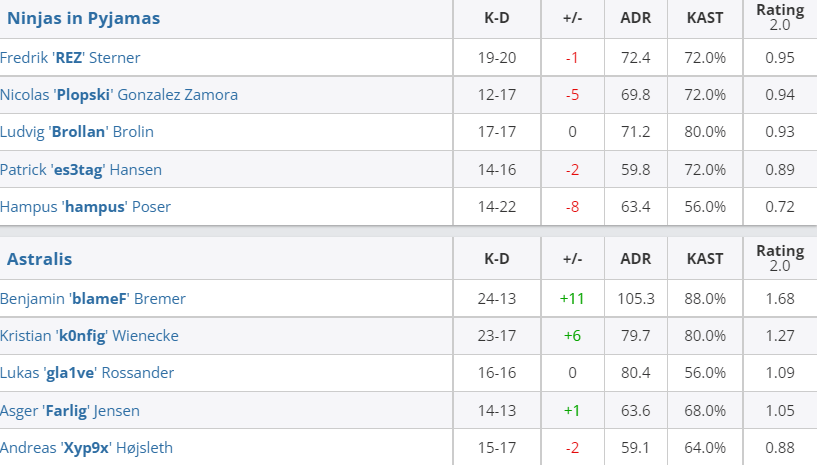Select the Ludvig 'Brollan' Brolin player link

tap(77, 132)
